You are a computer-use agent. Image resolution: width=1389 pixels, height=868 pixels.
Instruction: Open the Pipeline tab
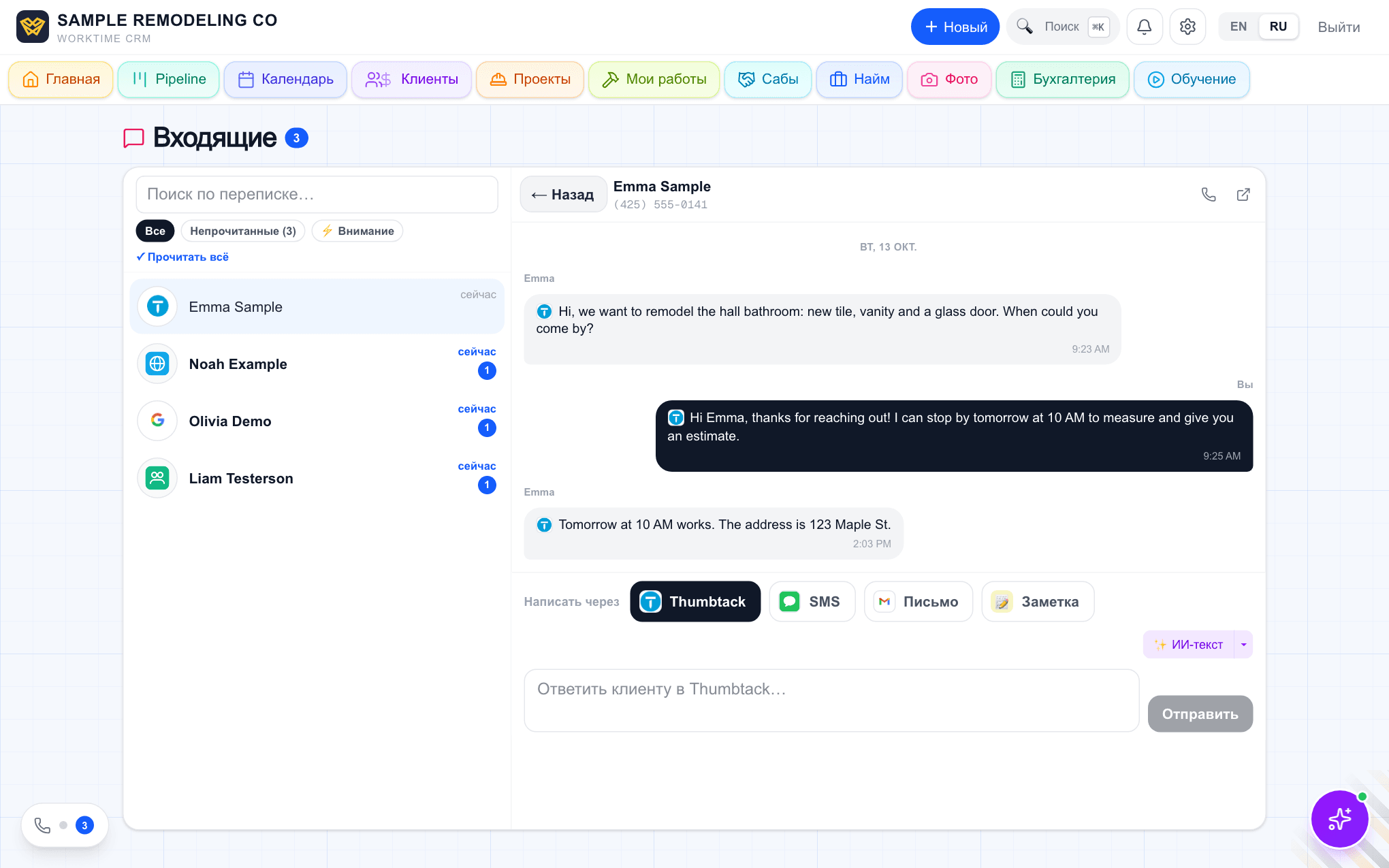click(x=169, y=80)
